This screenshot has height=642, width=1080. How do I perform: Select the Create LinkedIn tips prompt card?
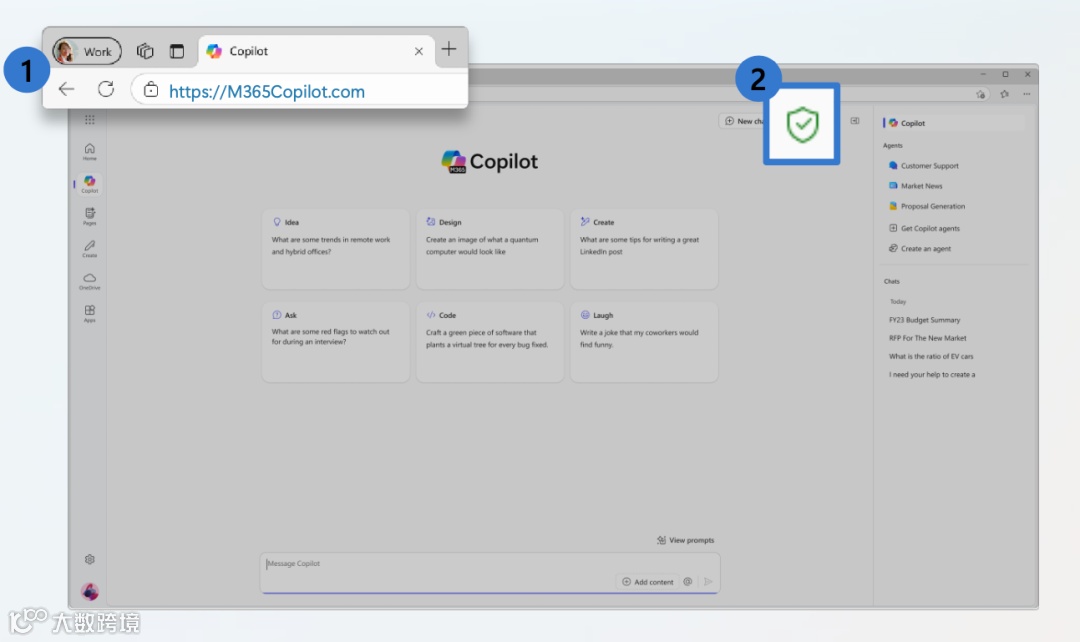click(644, 249)
